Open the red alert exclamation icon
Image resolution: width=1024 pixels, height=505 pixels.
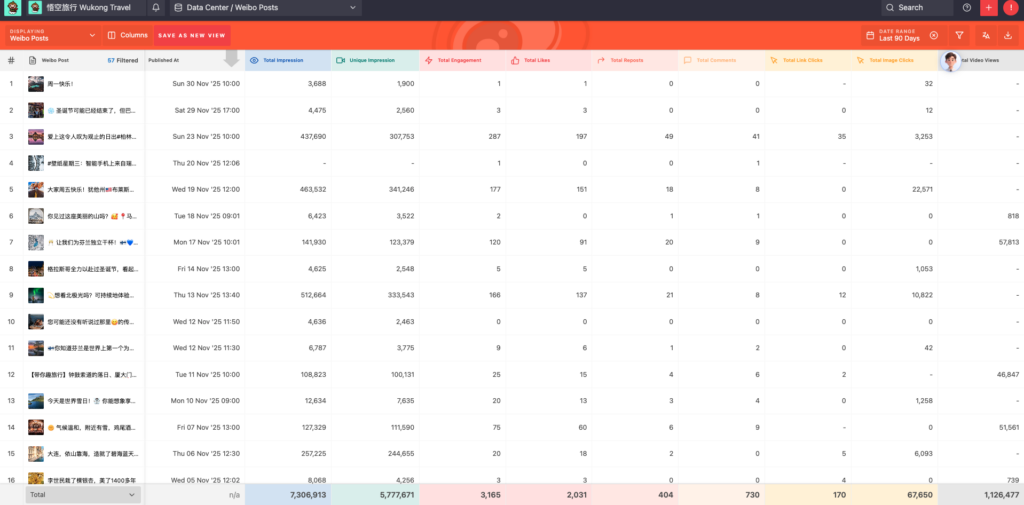tap(1010, 7)
